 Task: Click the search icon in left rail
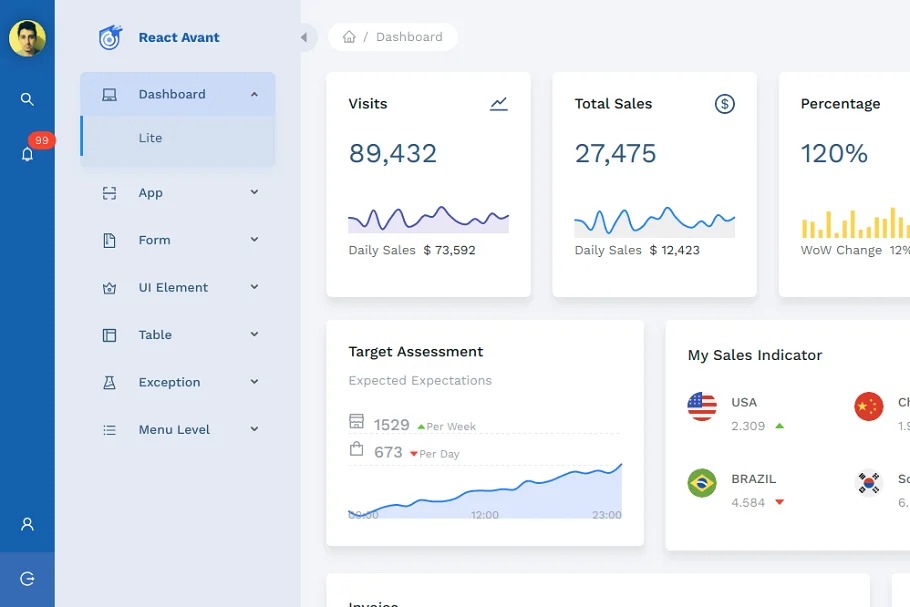27,99
